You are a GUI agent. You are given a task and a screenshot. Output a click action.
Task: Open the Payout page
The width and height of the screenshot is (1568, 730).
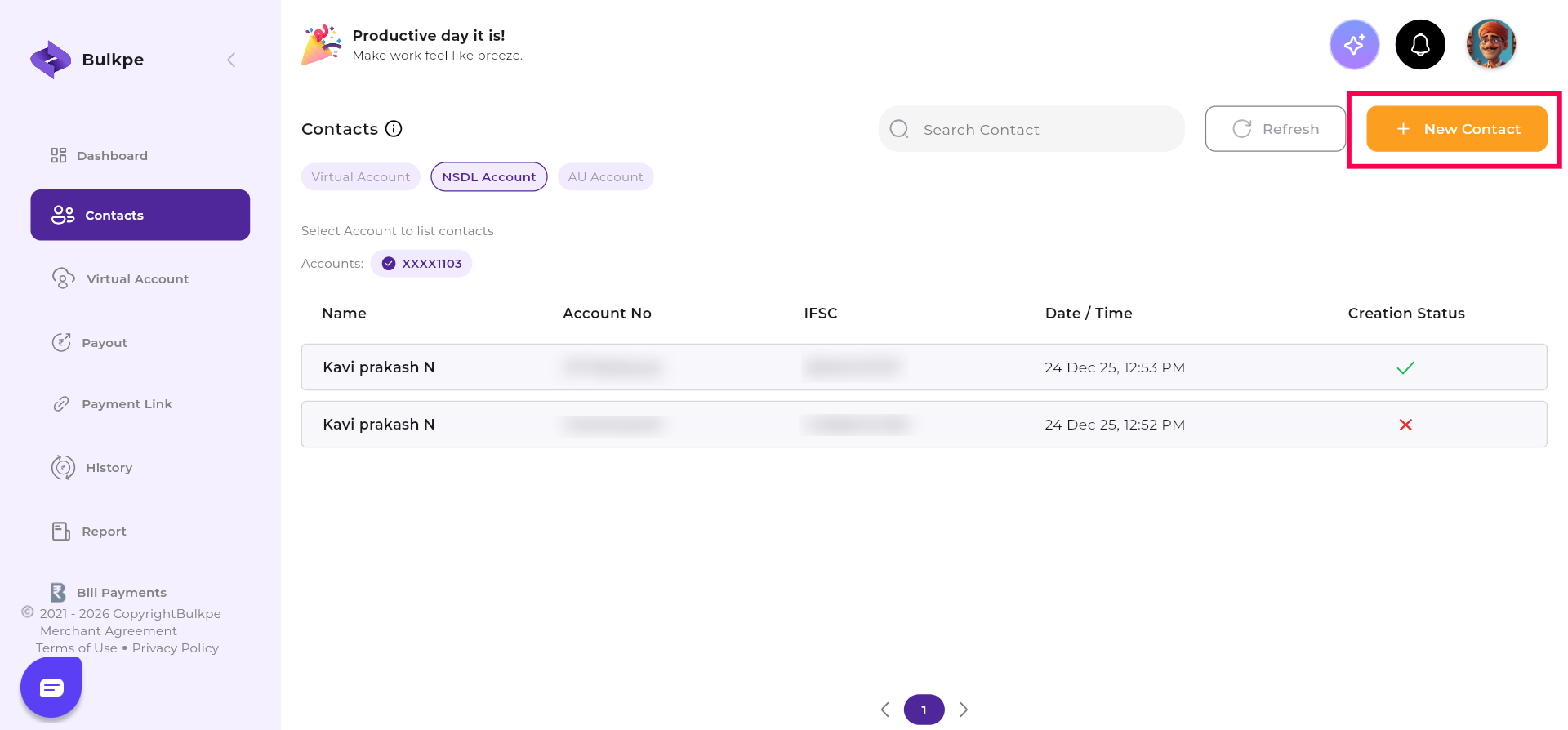[104, 343]
